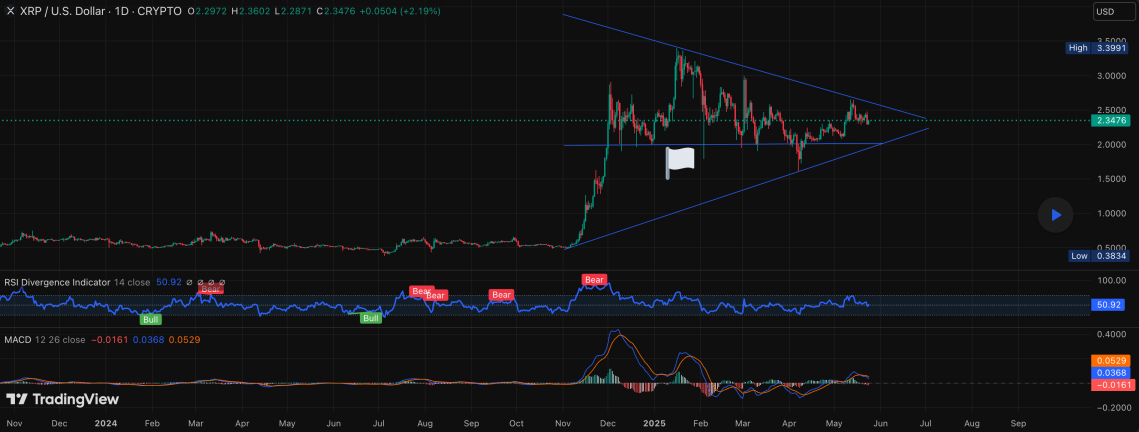Click the orange MACD tag 0.0529 on axis
1139x432 pixels.
tap(1112, 360)
